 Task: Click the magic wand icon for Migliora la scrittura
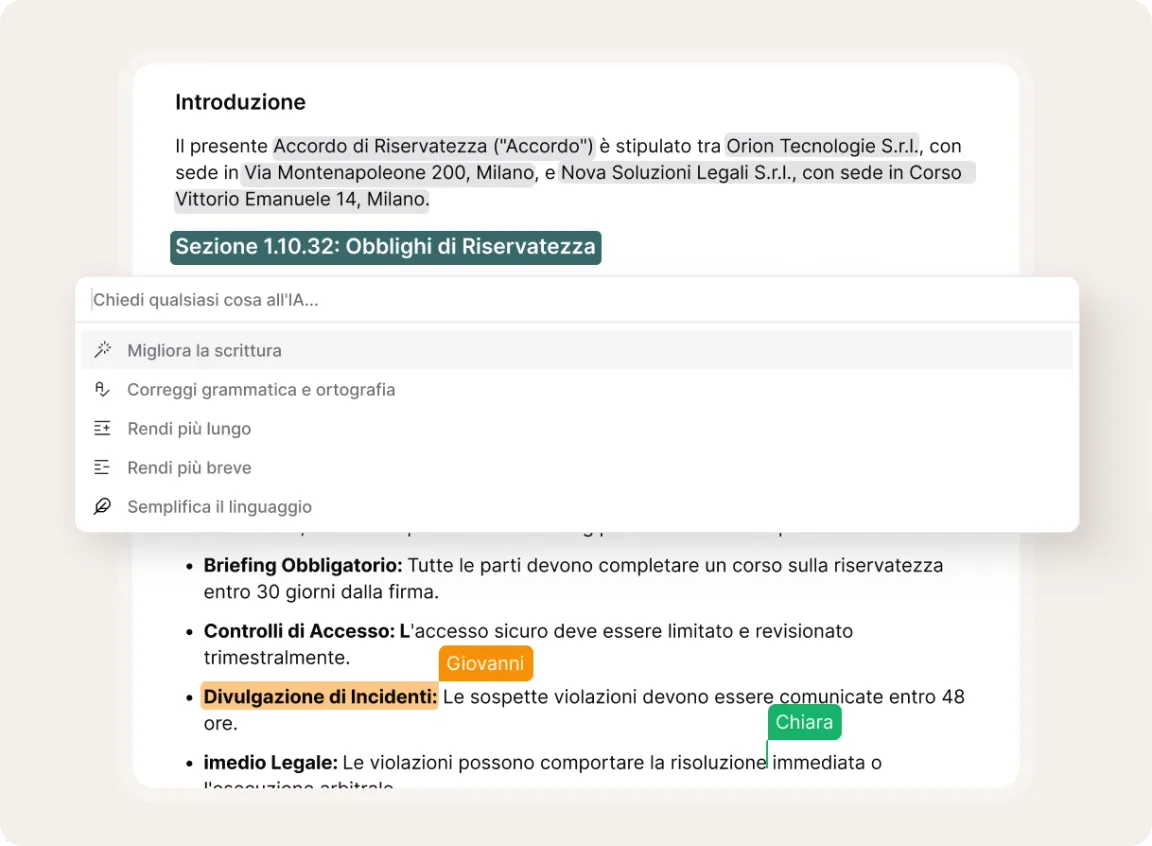[102, 350]
